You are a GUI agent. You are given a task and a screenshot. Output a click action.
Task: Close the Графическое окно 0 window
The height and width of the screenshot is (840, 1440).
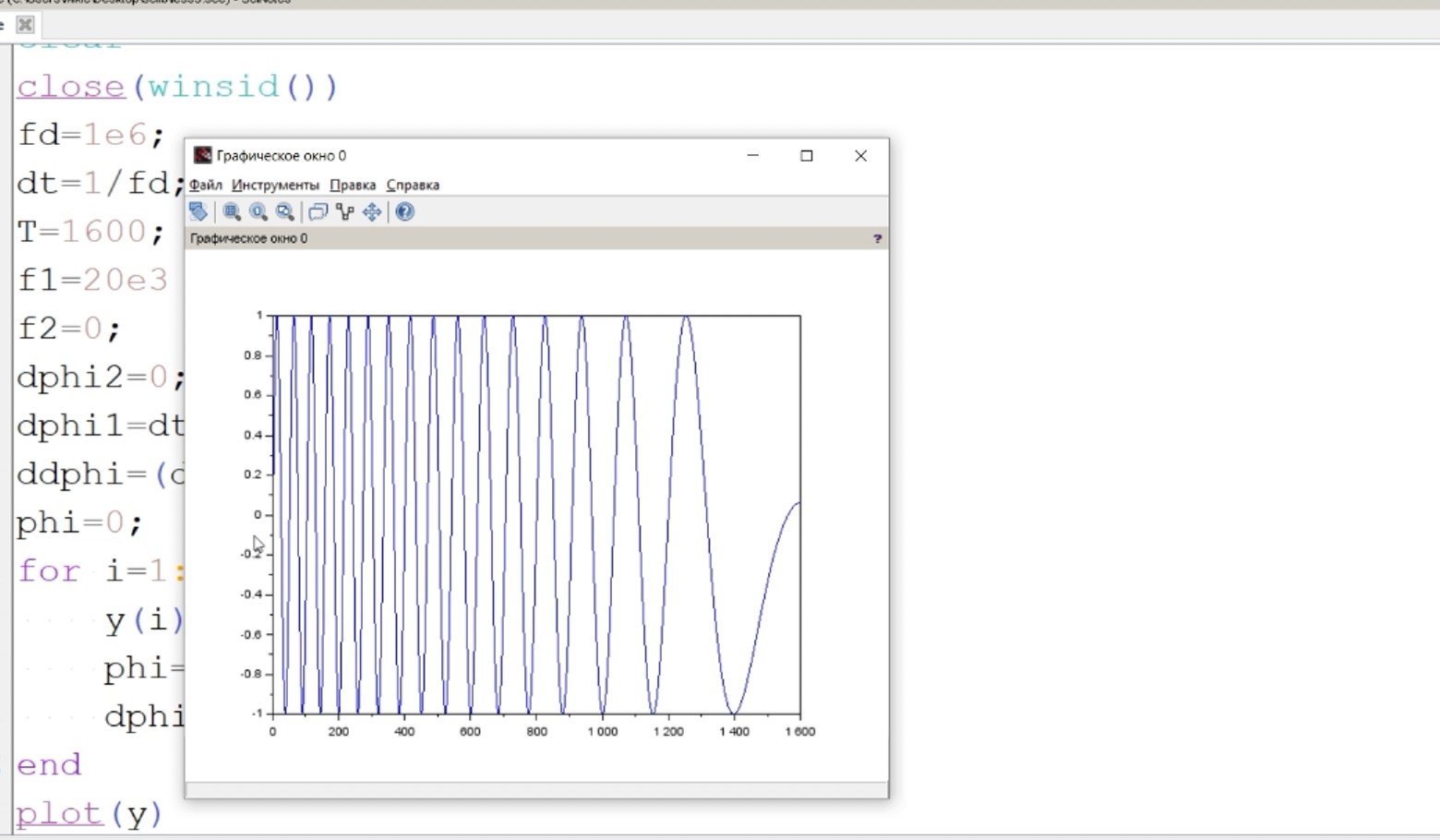coord(860,155)
